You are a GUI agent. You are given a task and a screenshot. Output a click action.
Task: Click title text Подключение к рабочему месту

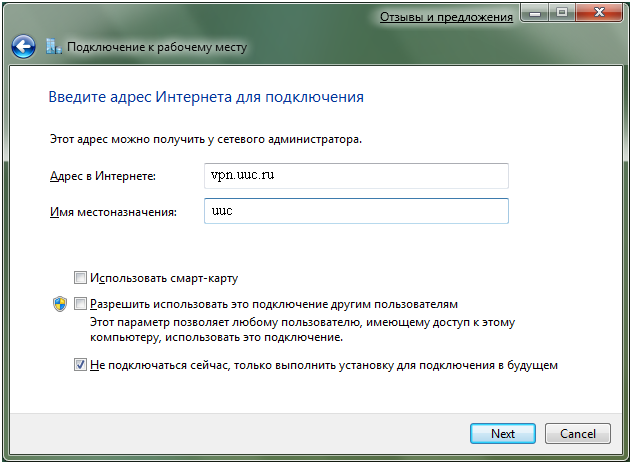coord(157,47)
